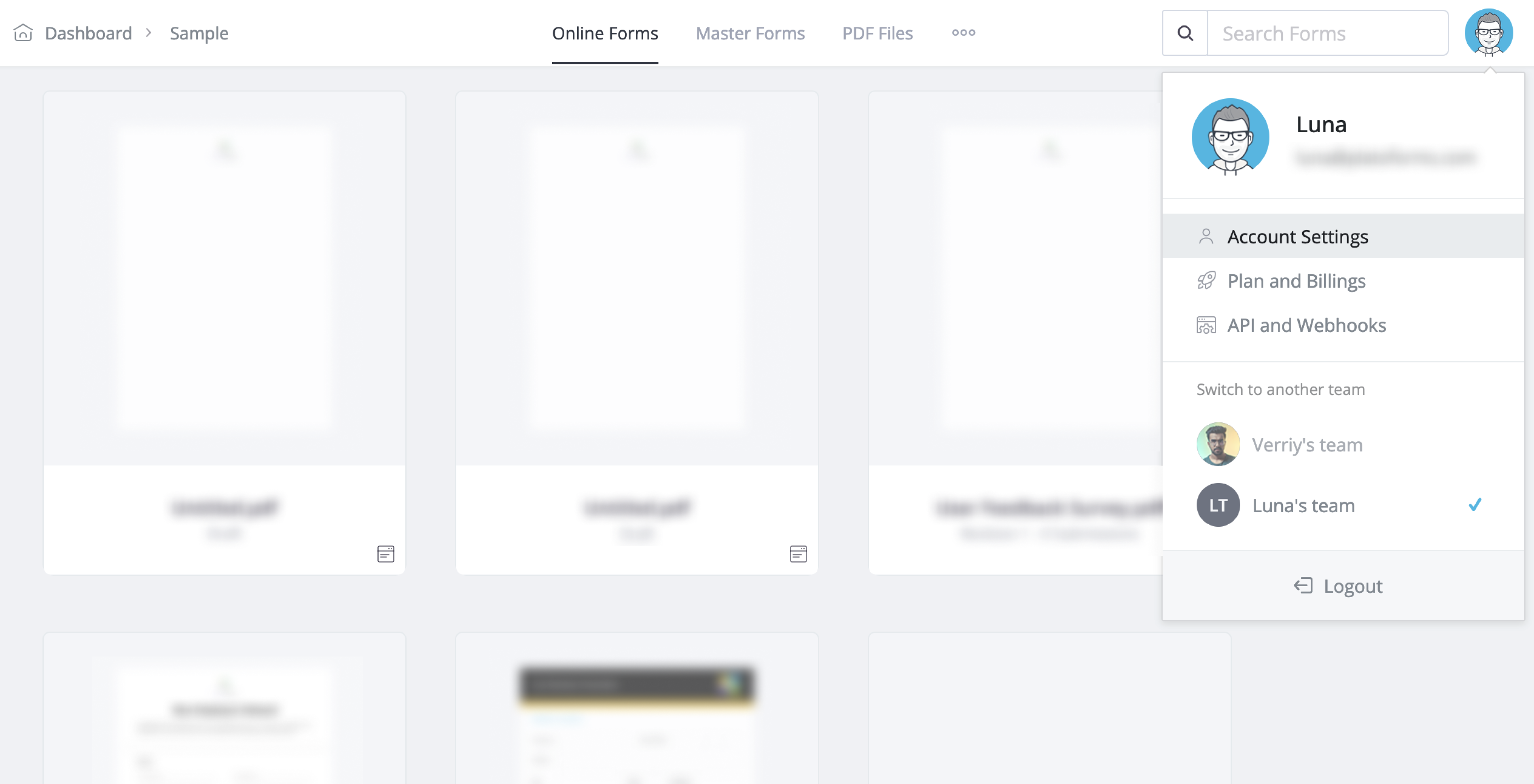Select Luna's team avatar icon
The width and height of the screenshot is (1534, 784).
pyautogui.click(x=1218, y=505)
